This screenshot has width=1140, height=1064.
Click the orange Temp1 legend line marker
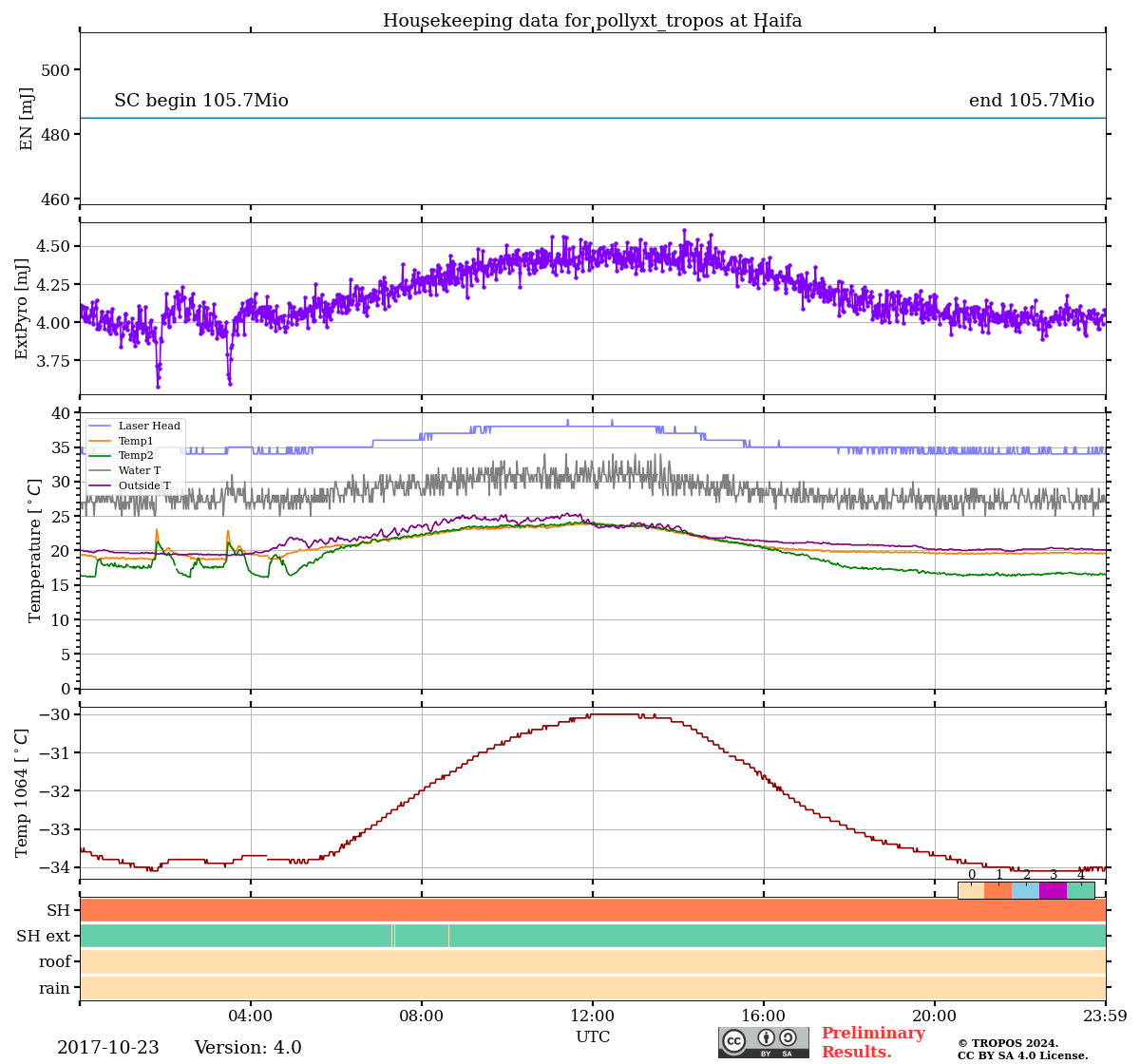100,442
